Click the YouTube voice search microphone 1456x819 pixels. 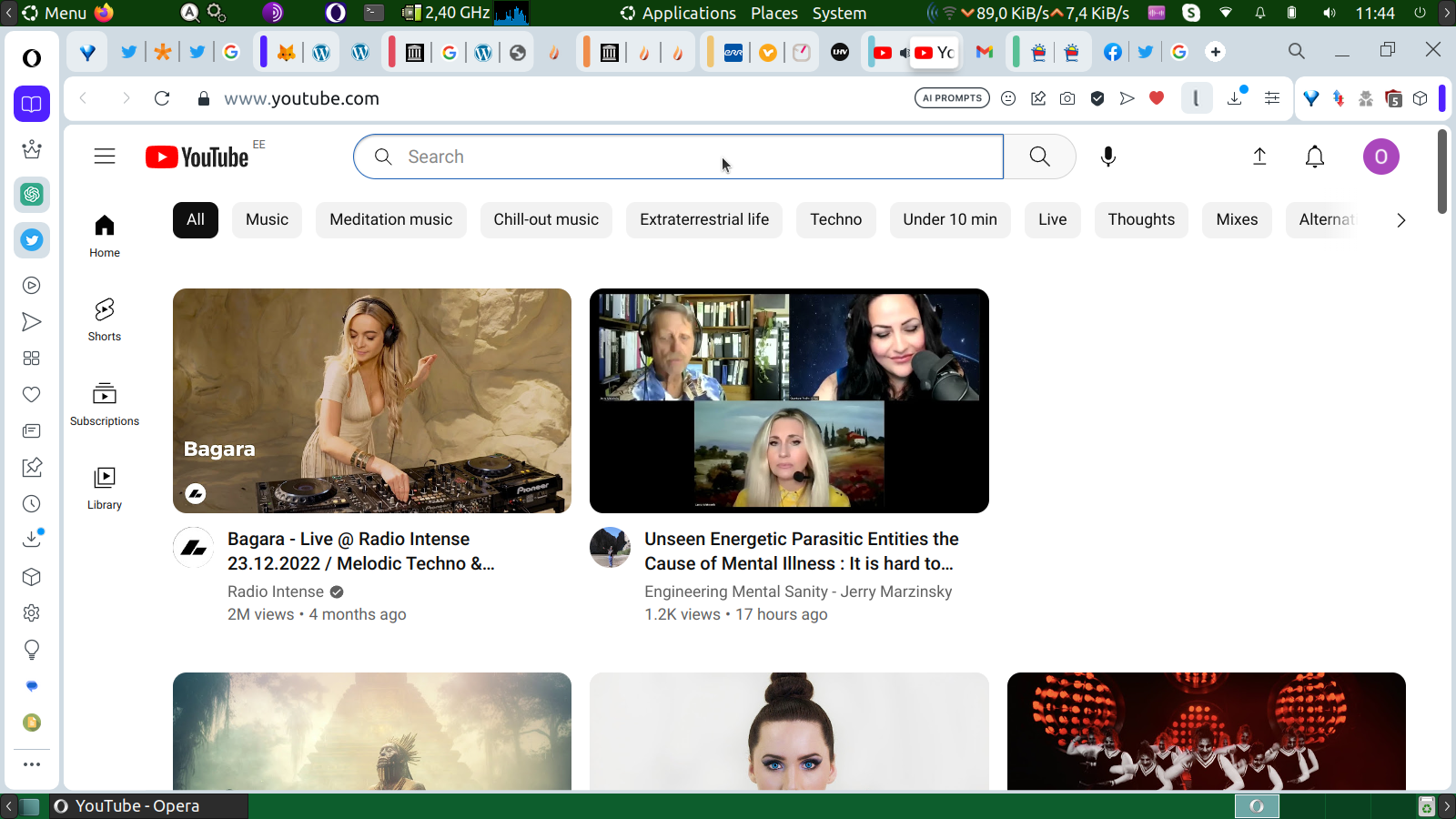1107,157
